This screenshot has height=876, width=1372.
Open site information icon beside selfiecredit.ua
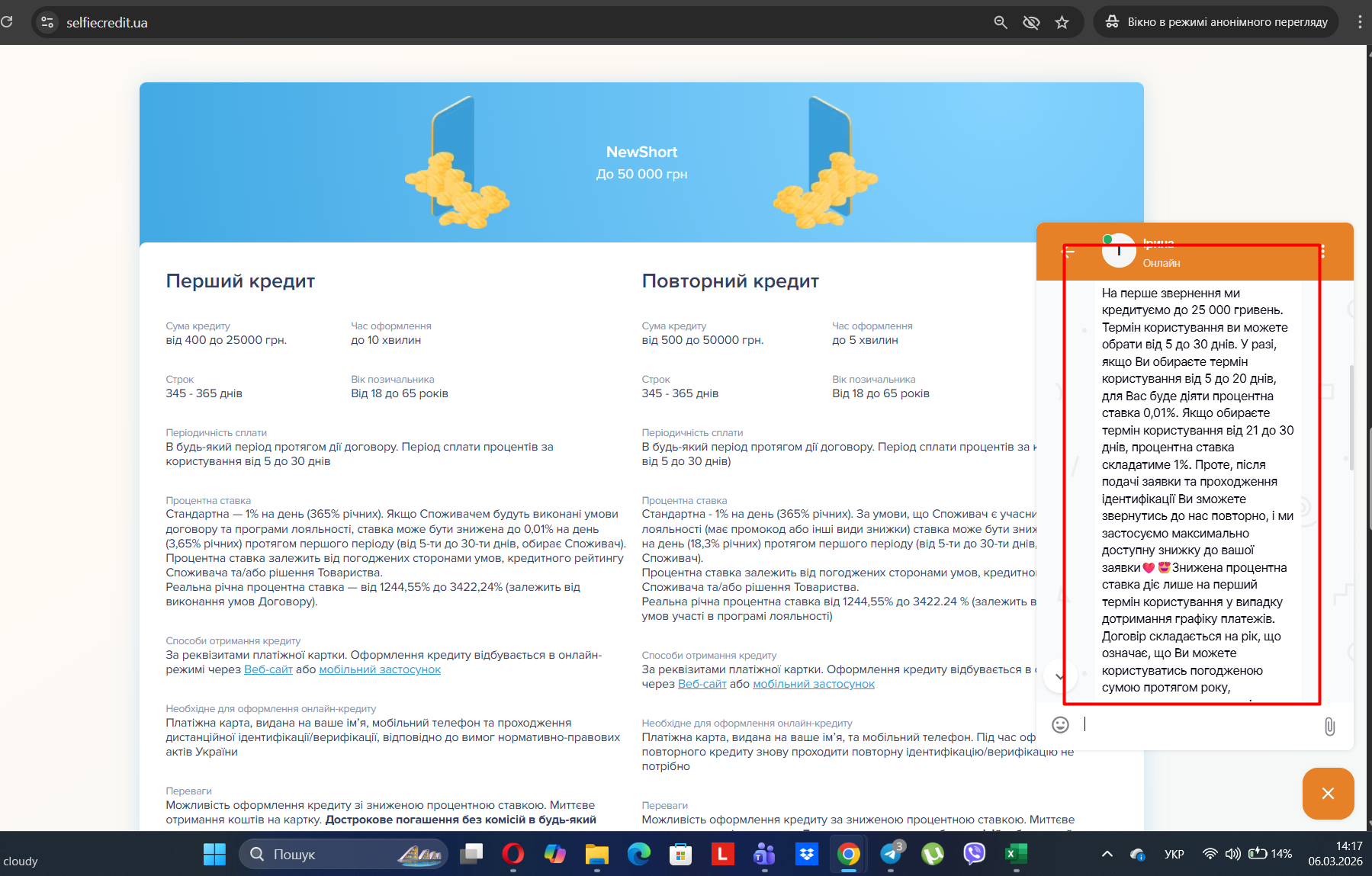47,22
